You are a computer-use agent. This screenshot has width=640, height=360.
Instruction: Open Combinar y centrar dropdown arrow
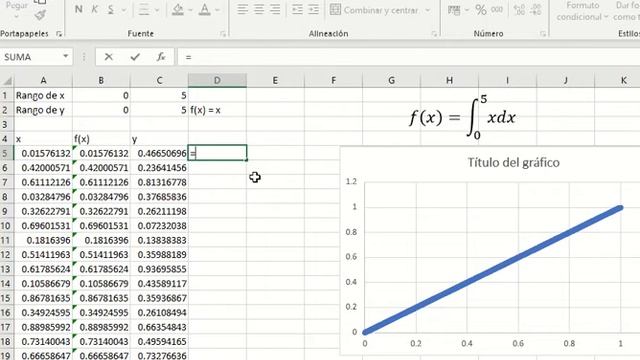pyautogui.click(x=428, y=10)
